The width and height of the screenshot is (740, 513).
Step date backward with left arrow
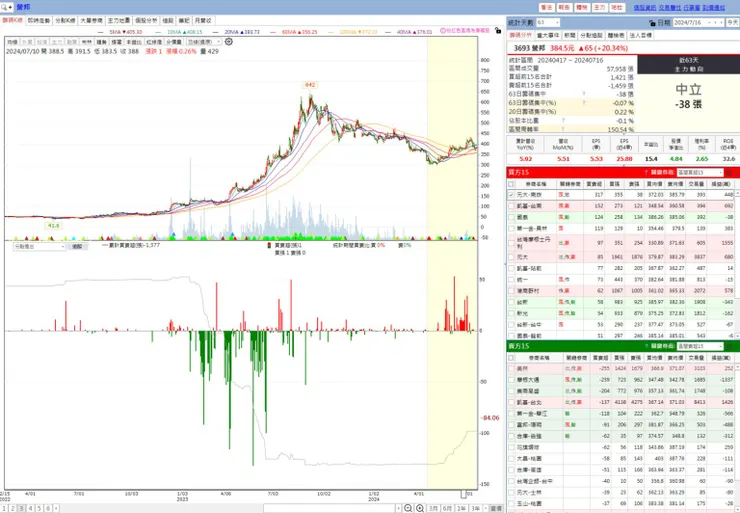pos(716,23)
